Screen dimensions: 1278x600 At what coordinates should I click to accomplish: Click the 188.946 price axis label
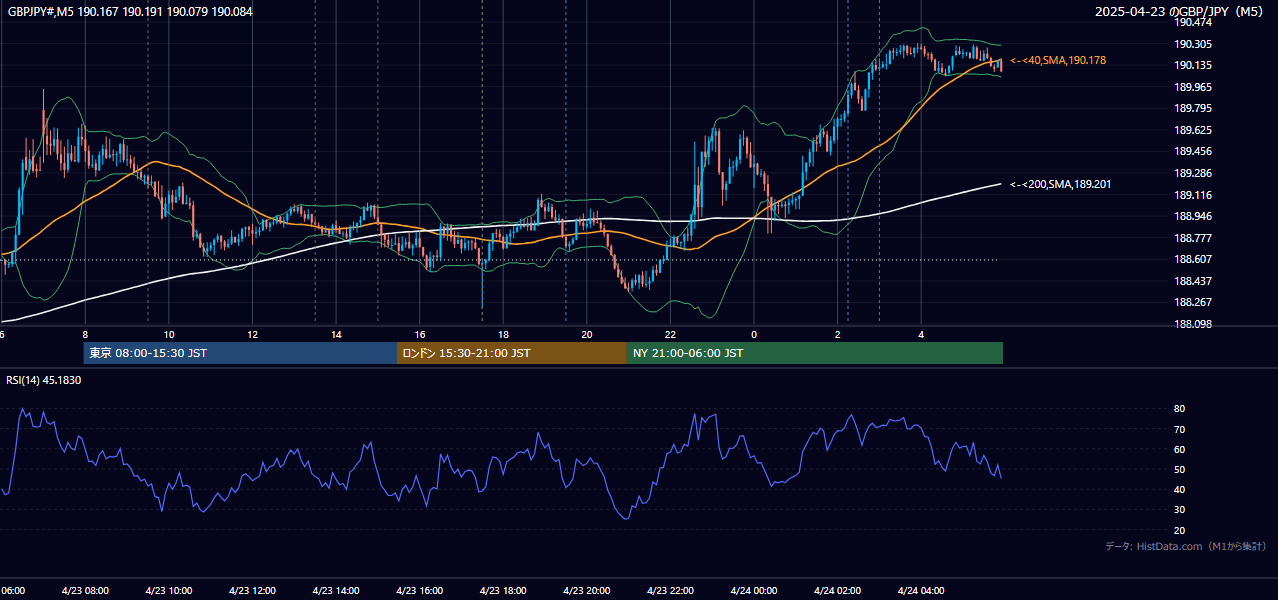pos(1193,216)
